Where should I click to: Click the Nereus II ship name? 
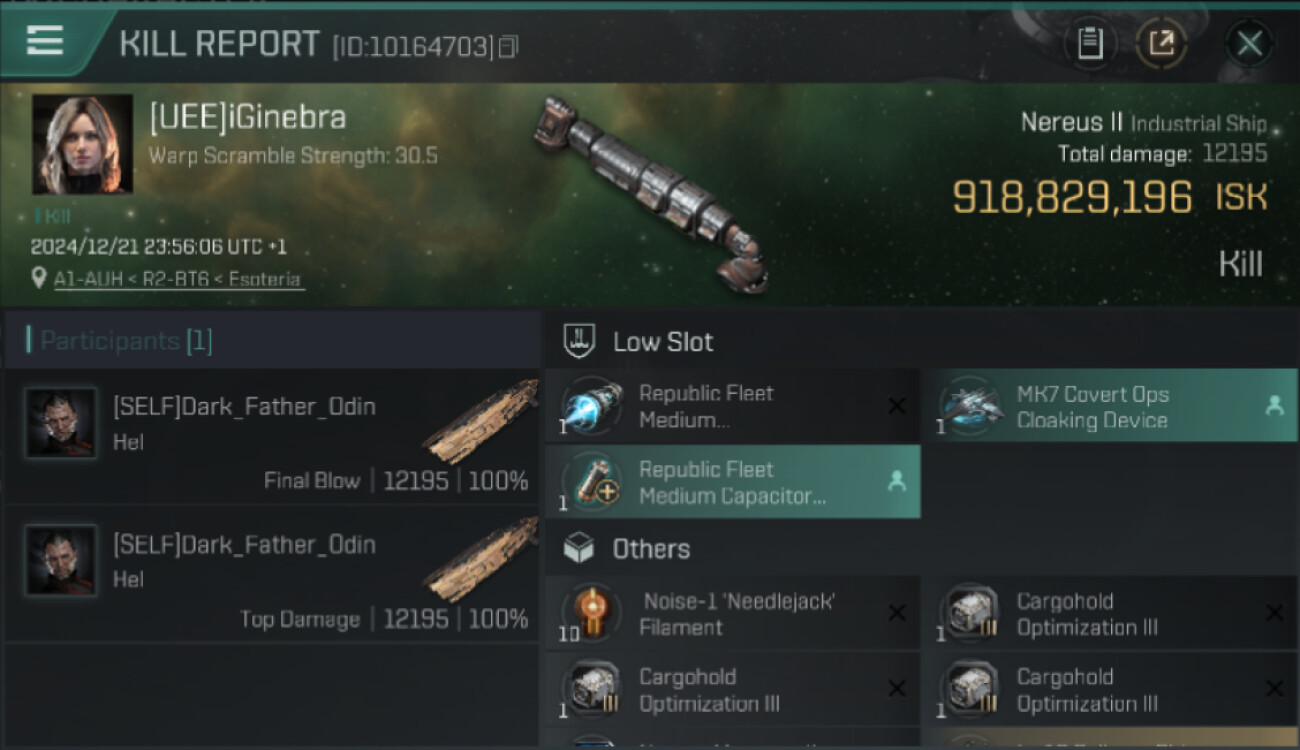click(1071, 123)
